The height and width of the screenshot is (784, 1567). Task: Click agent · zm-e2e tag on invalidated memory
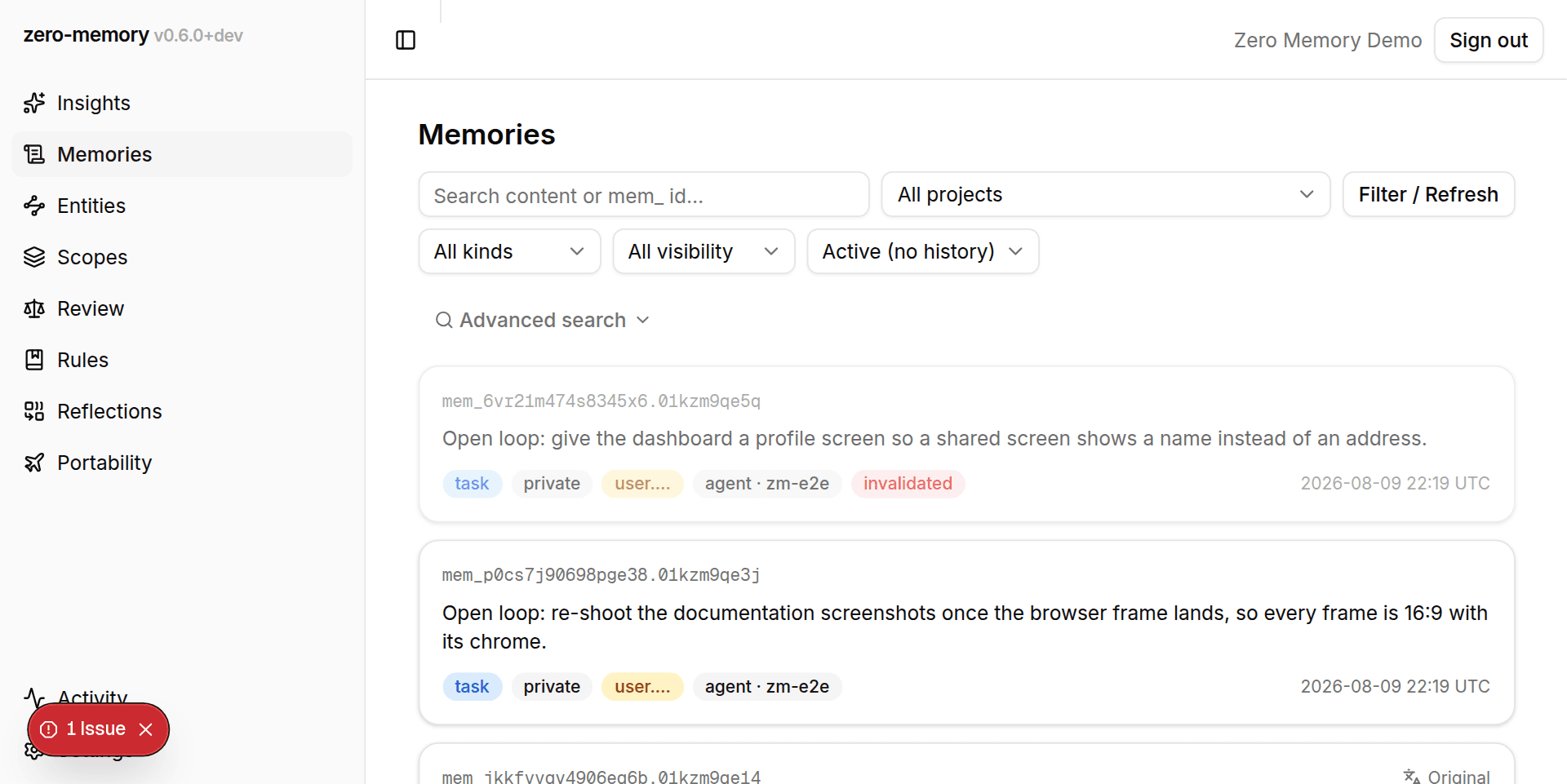[x=767, y=484]
